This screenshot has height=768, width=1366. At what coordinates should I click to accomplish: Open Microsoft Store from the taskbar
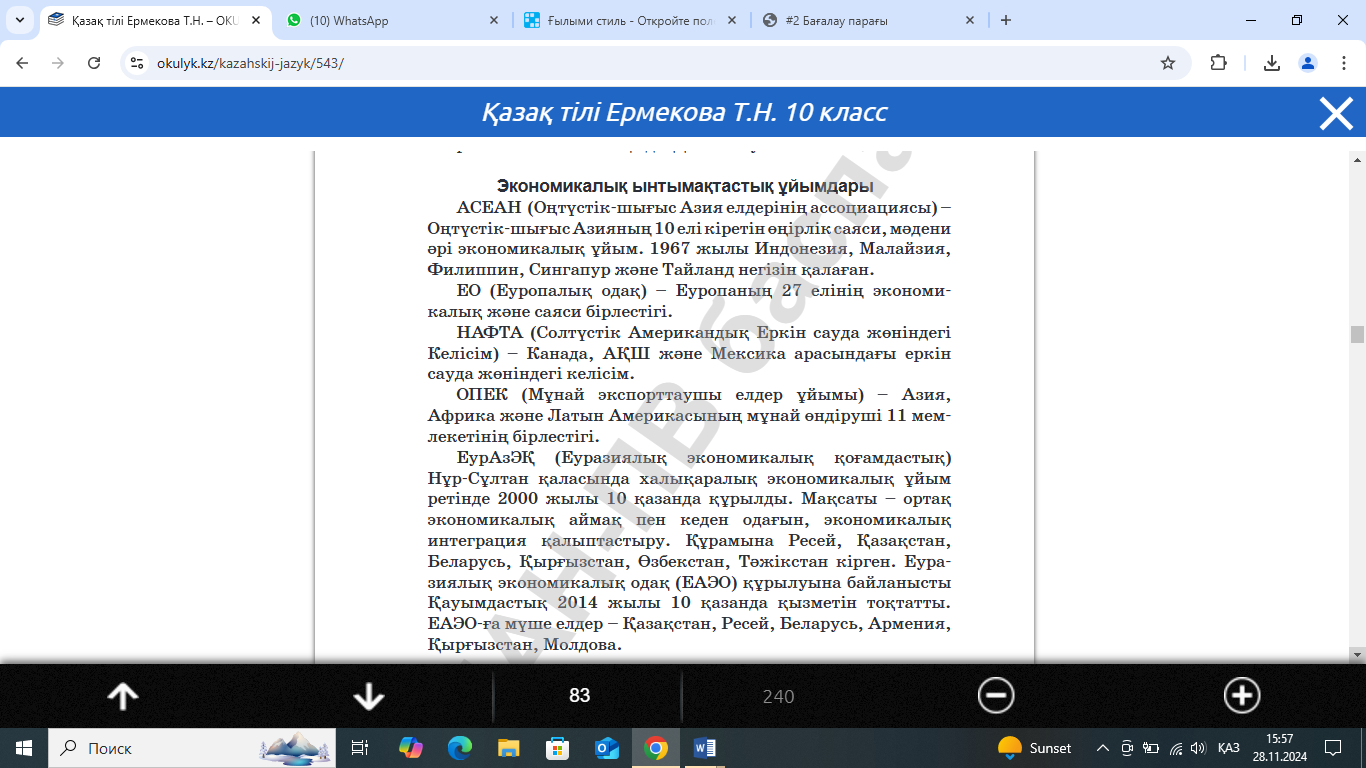(558, 748)
